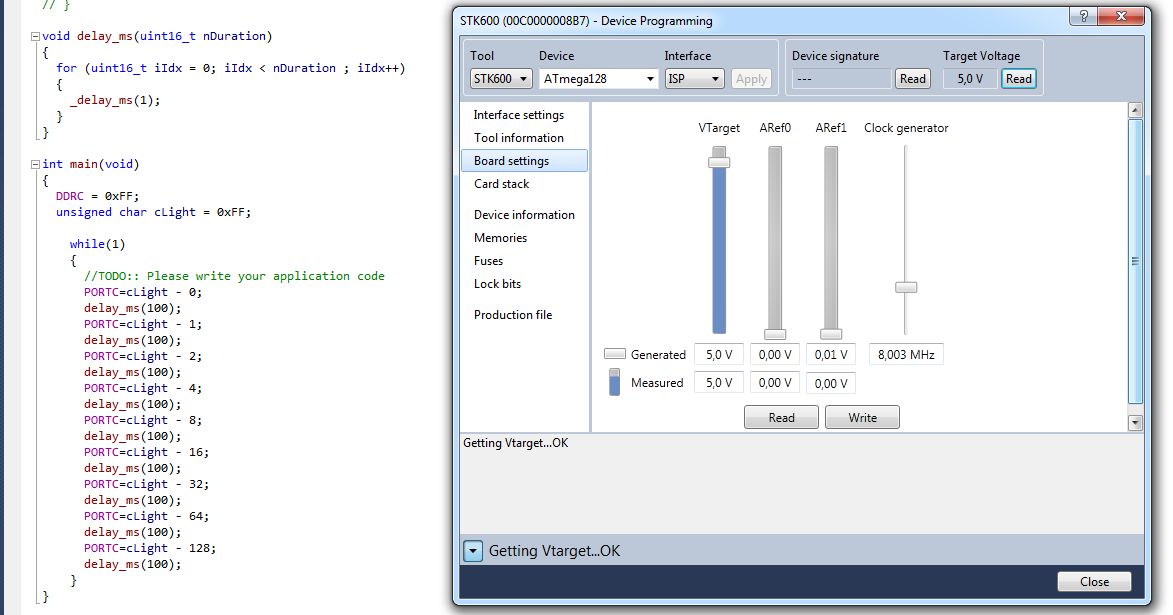Click the help question mark icon
Viewport: 1173px width, 615px height.
pos(1084,16)
